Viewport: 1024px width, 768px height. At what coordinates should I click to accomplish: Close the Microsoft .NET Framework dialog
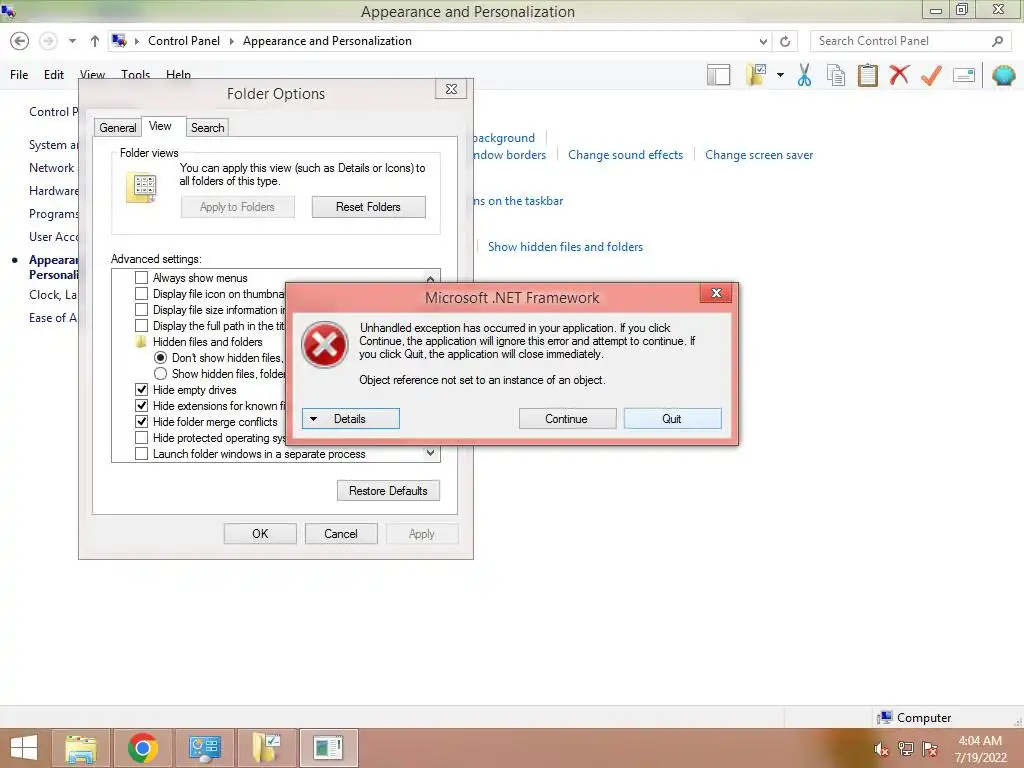coord(716,293)
